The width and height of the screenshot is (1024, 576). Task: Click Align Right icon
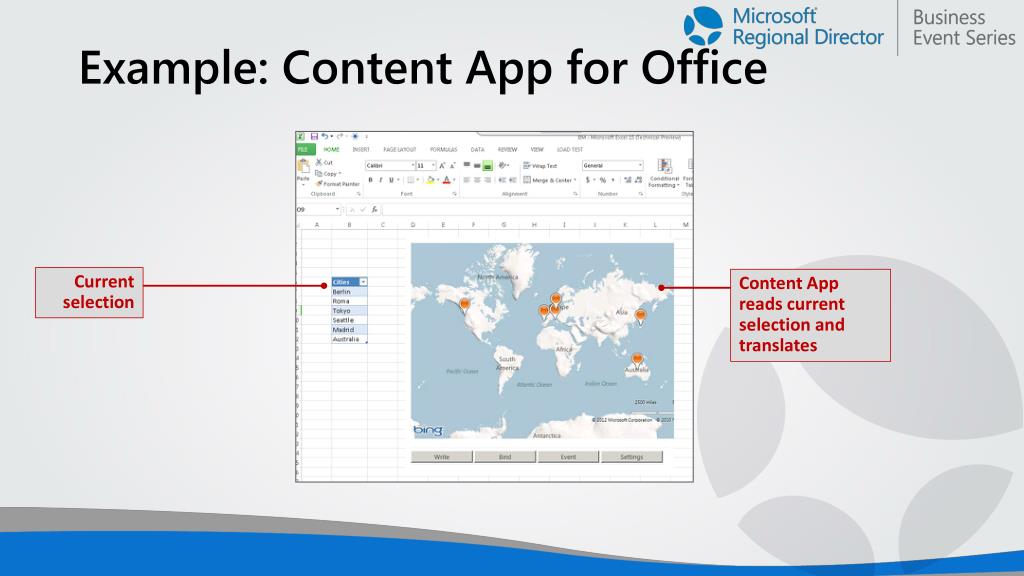pyautogui.click(x=488, y=180)
